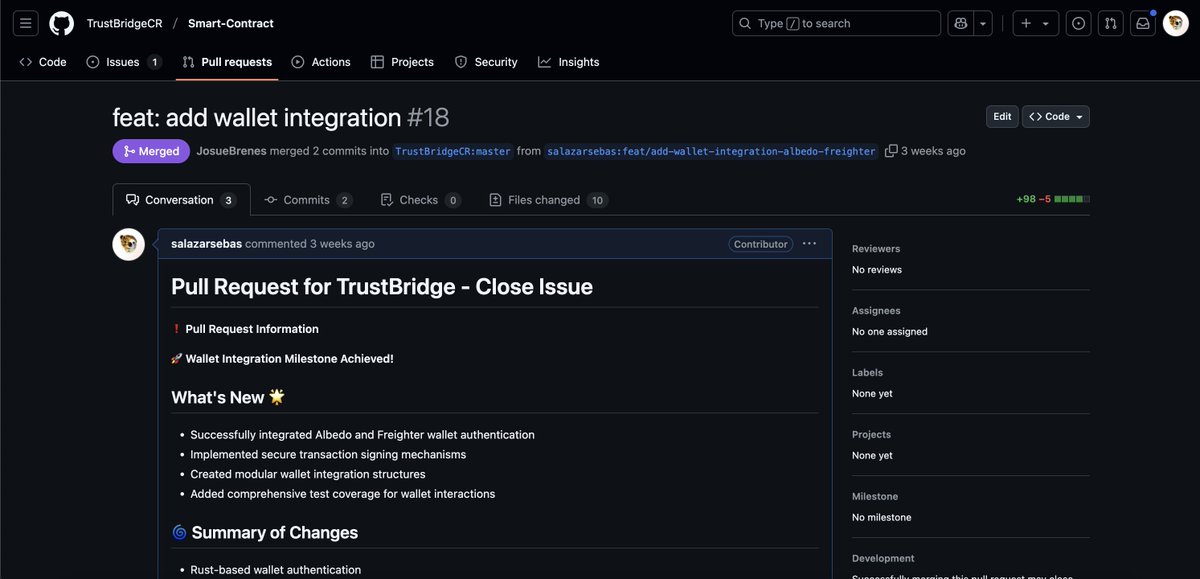Expand the Code dropdown button

click(1056, 117)
